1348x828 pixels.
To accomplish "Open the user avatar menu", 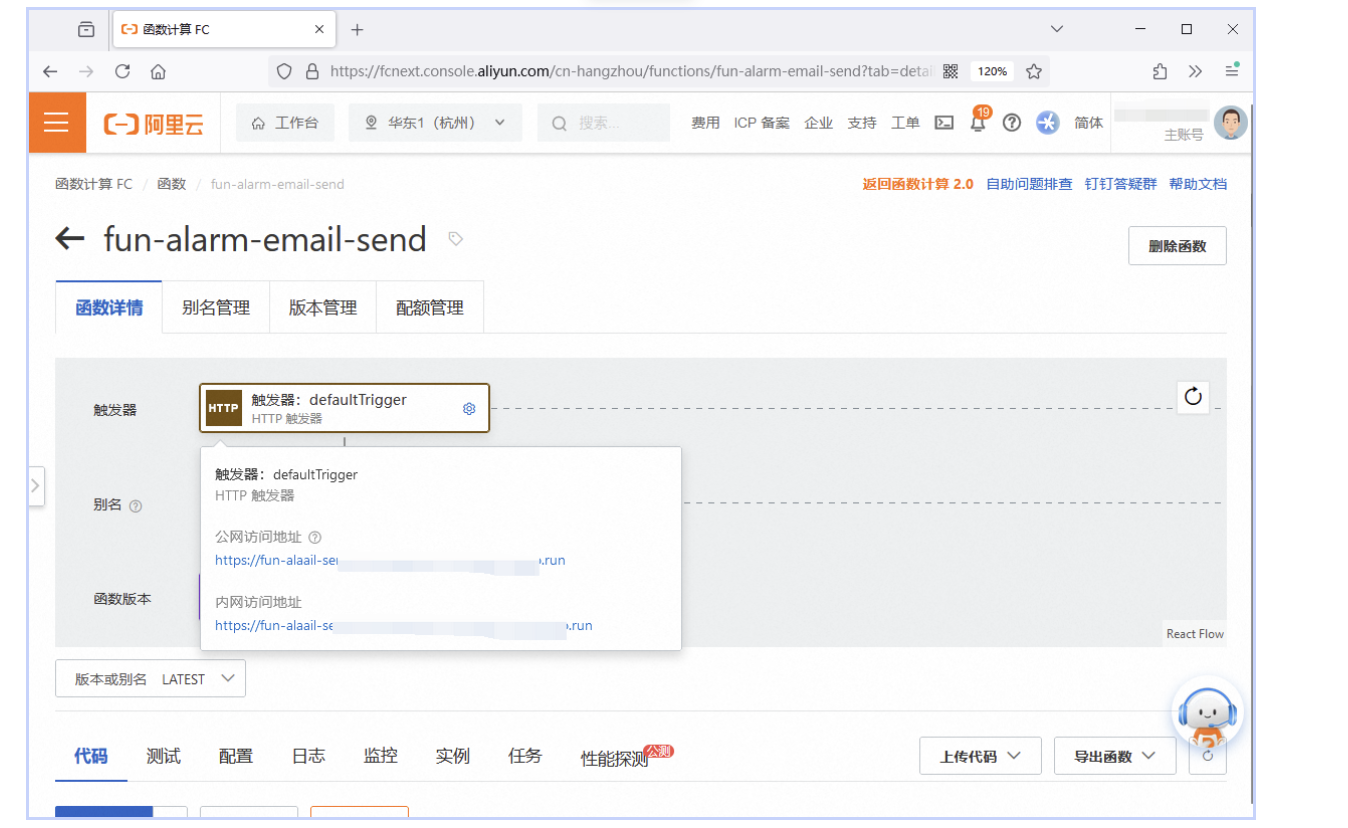I will pos(1231,123).
